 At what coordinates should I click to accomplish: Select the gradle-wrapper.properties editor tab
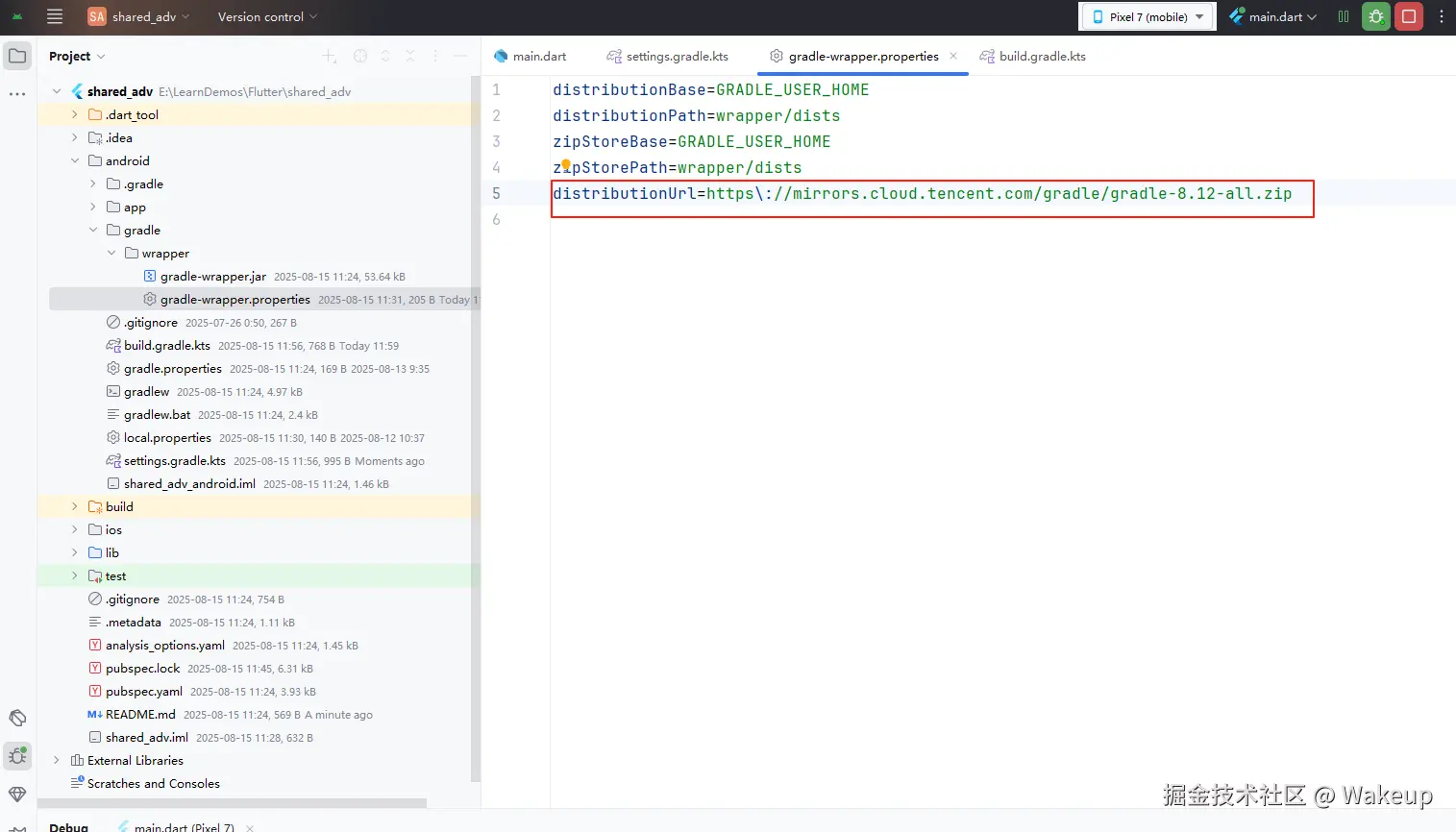862,57
